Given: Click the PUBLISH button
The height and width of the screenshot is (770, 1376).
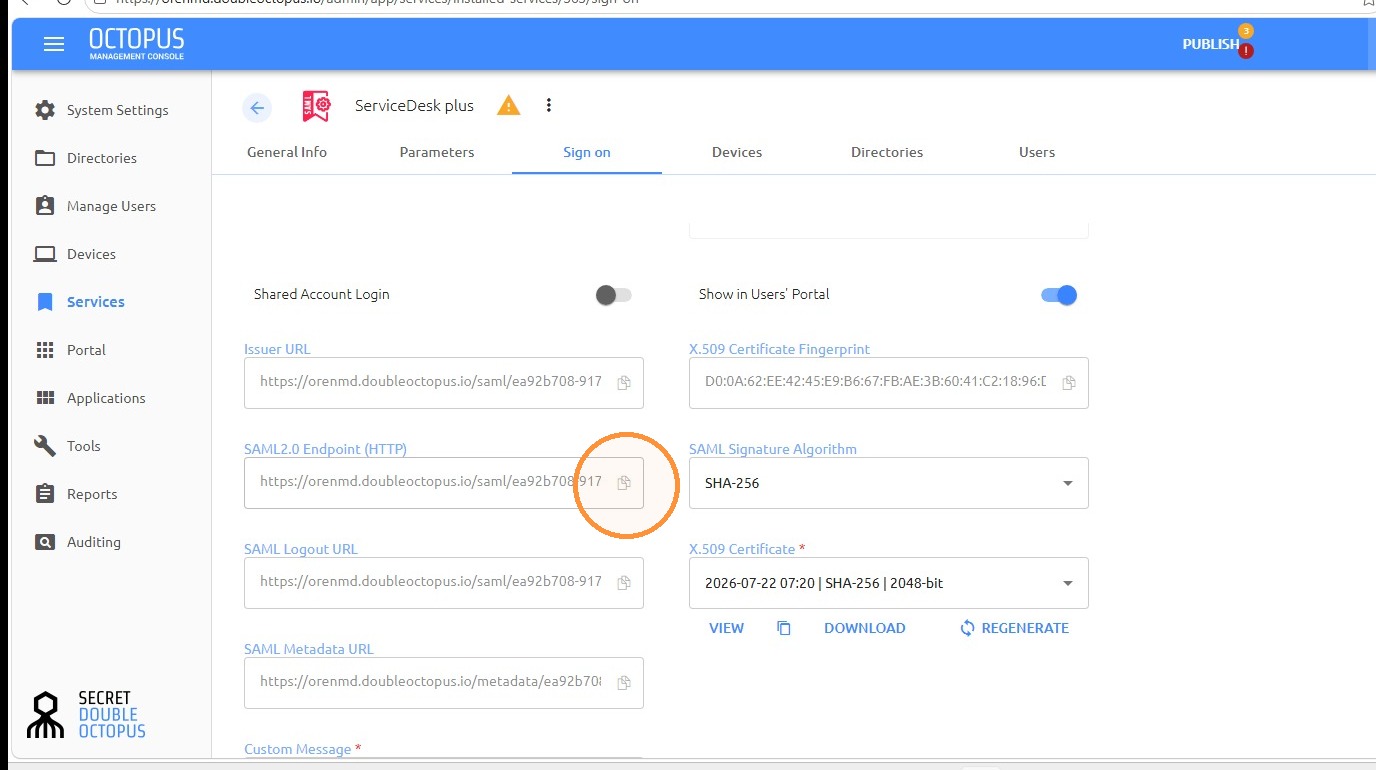Looking at the screenshot, I should (x=1211, y=44).
